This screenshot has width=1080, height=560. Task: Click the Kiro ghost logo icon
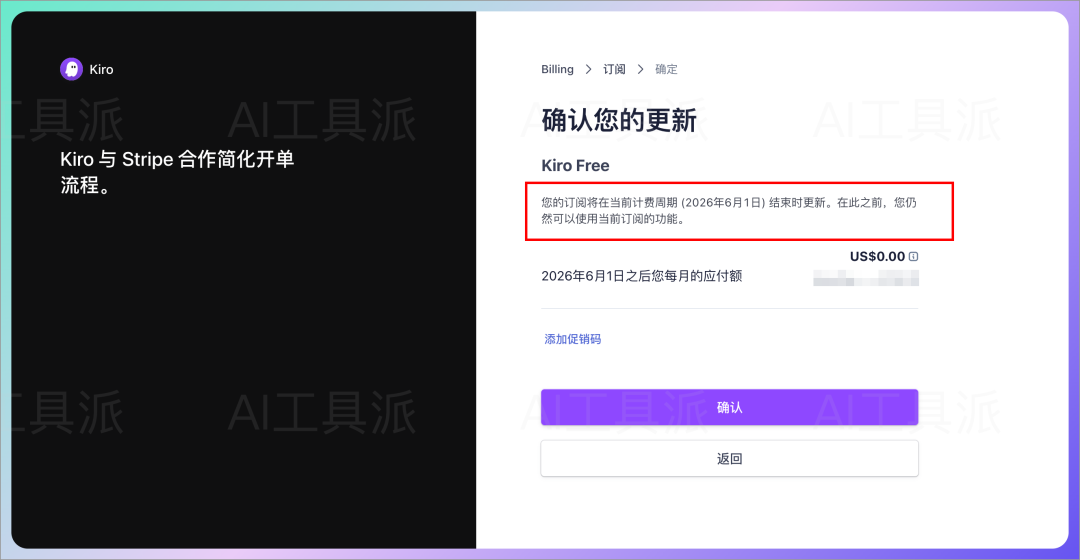(x=72, y=69)
